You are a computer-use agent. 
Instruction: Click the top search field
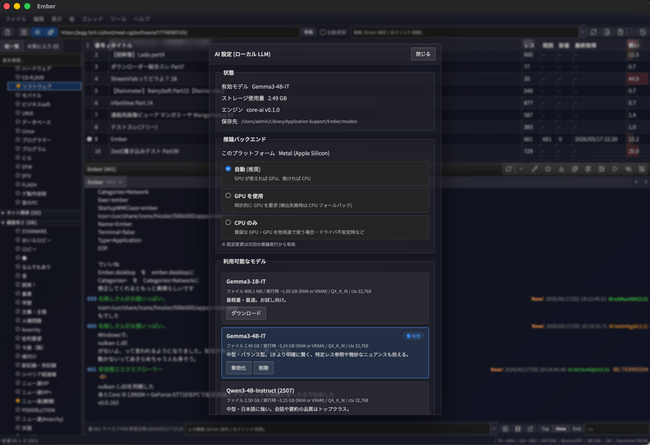(x=464, y=32)
